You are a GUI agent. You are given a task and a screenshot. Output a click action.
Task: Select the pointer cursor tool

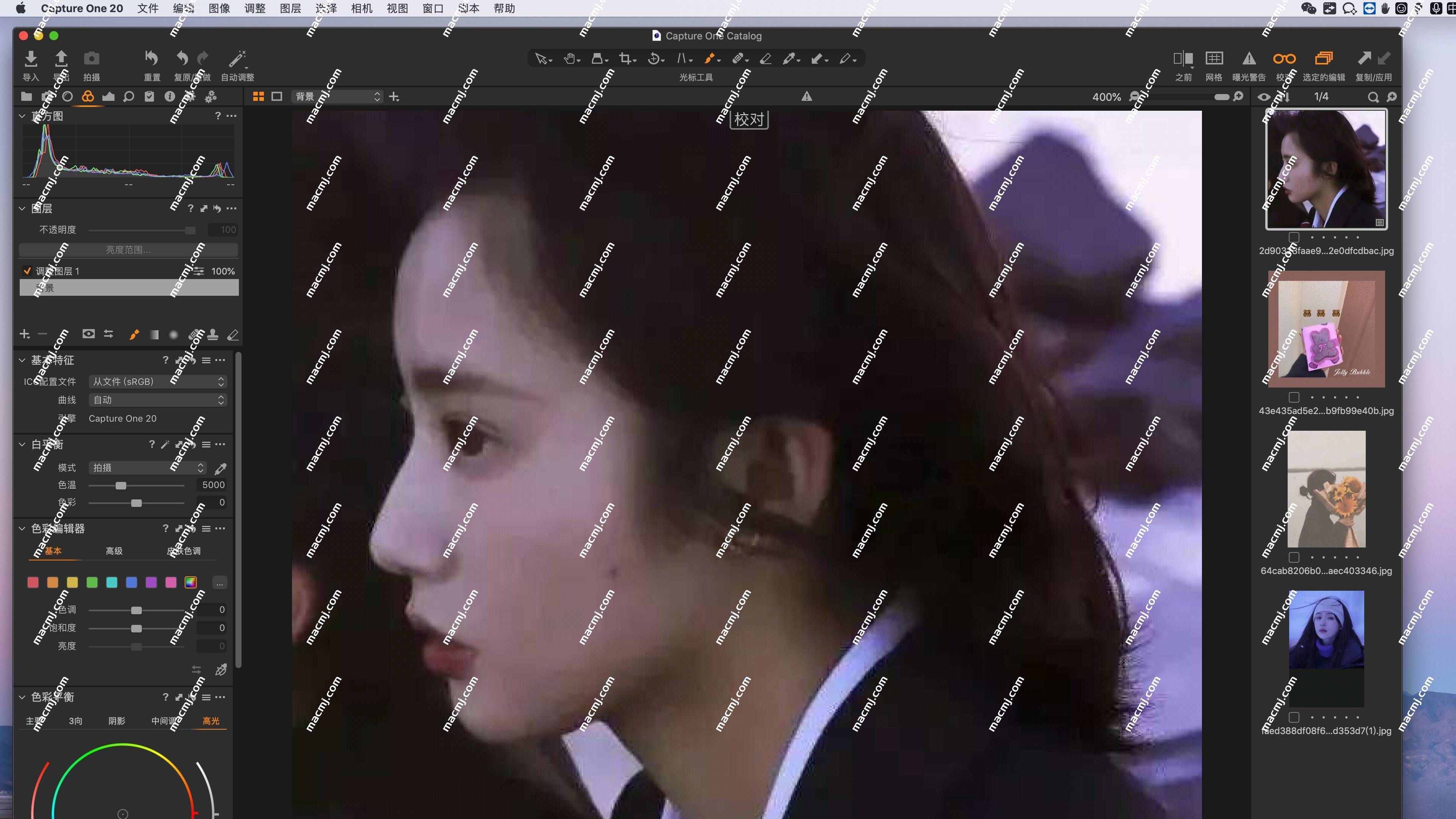pos(541,59)
